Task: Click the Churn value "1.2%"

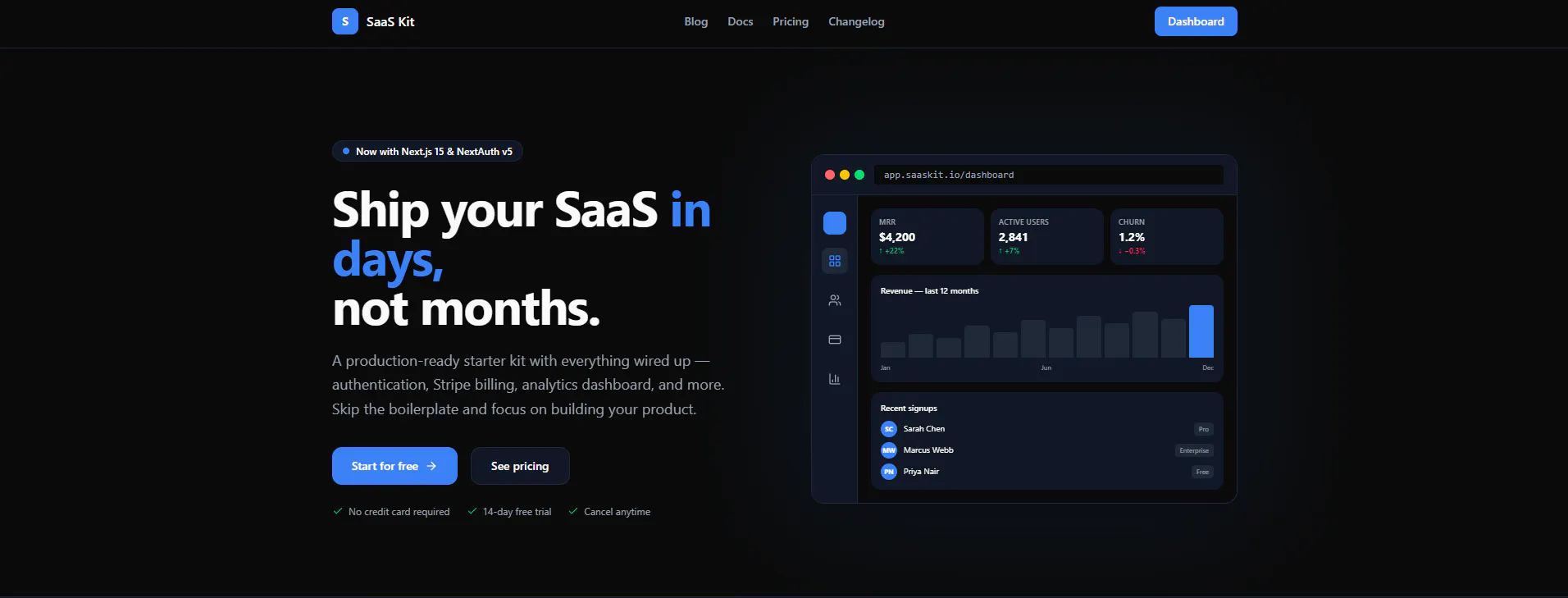Action: 1132,237
